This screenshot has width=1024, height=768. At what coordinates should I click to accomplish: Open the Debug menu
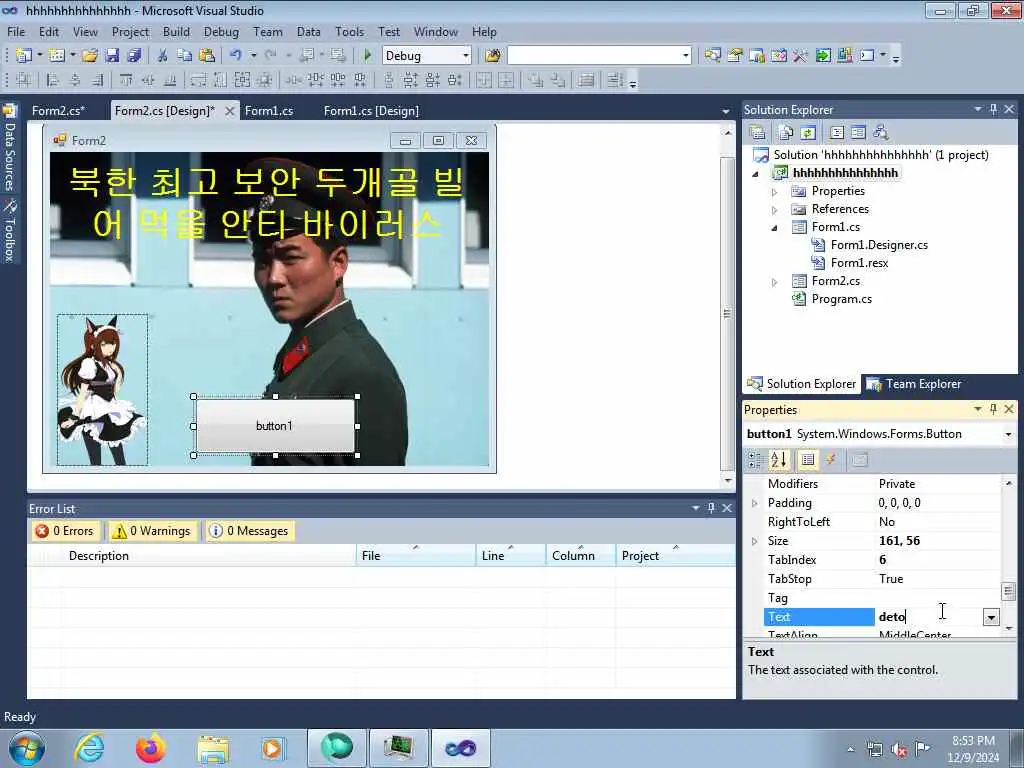pos(221,31)
